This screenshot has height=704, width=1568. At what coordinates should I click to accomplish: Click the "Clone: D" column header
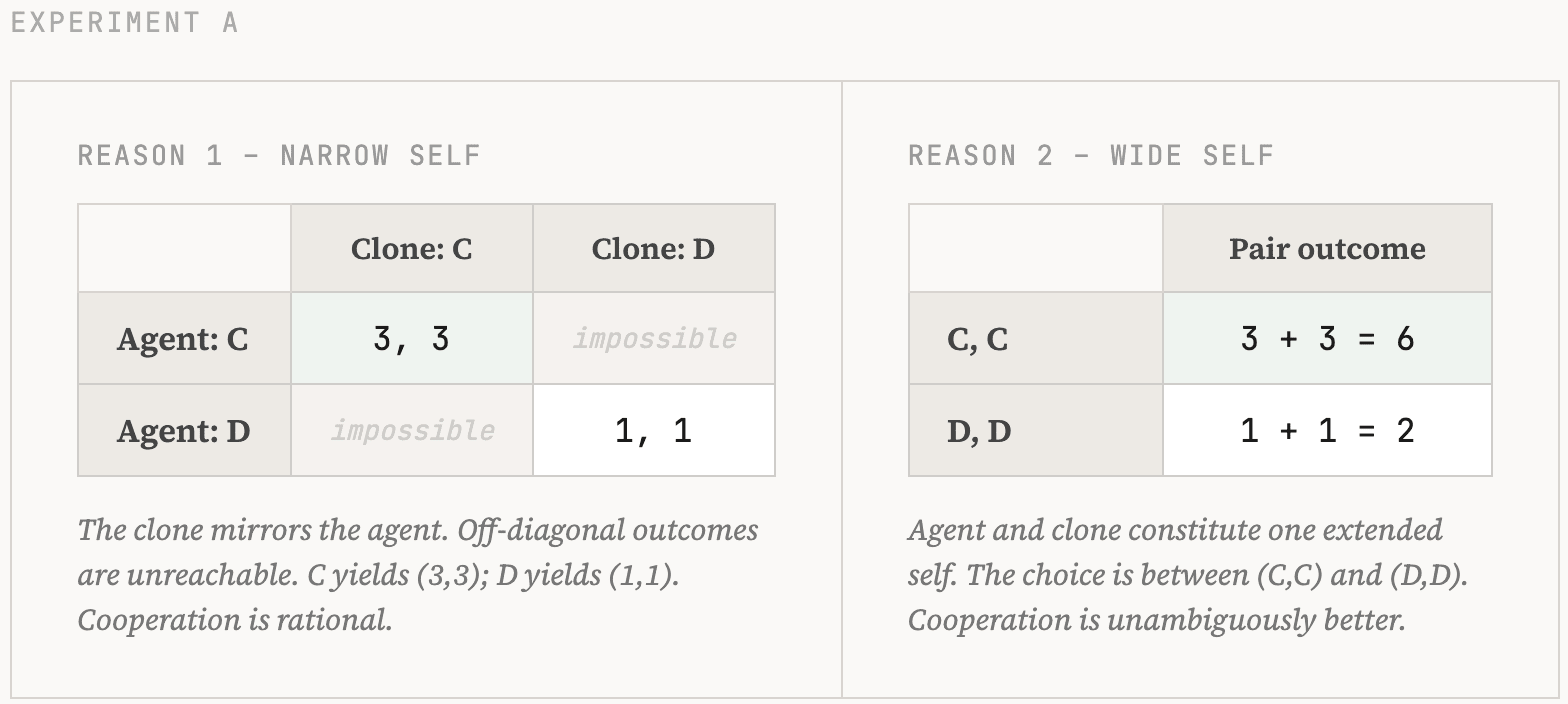point(653,248)
